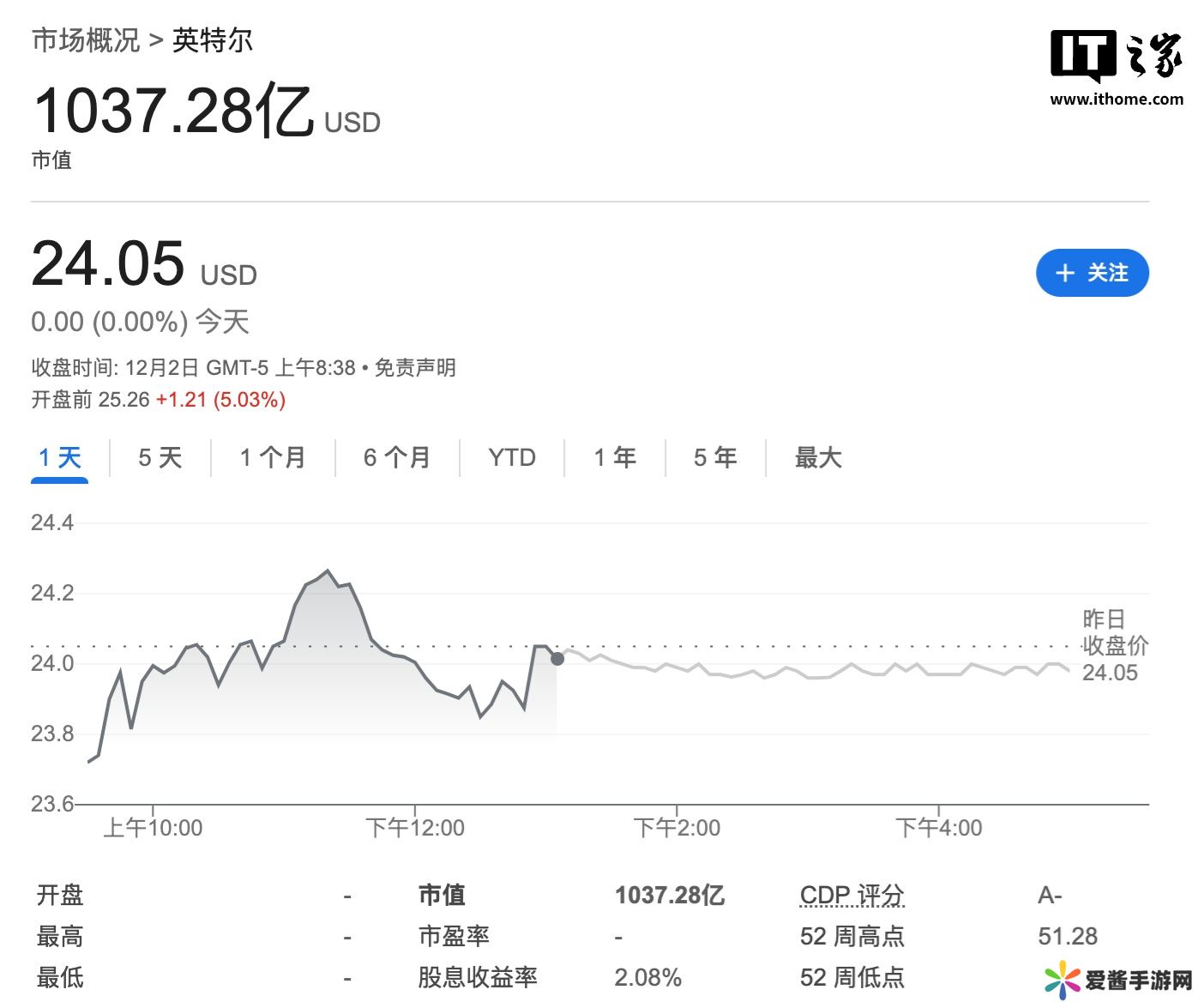
Task: Click the www.ithome.com watermark text
Action: click(x=1117, y=99)
